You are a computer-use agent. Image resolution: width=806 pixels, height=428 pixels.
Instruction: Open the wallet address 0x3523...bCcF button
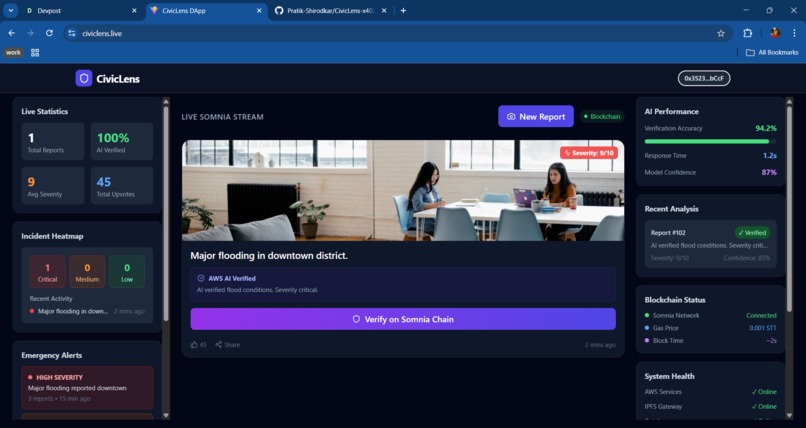pyautogui.click(x=704, y=78)
